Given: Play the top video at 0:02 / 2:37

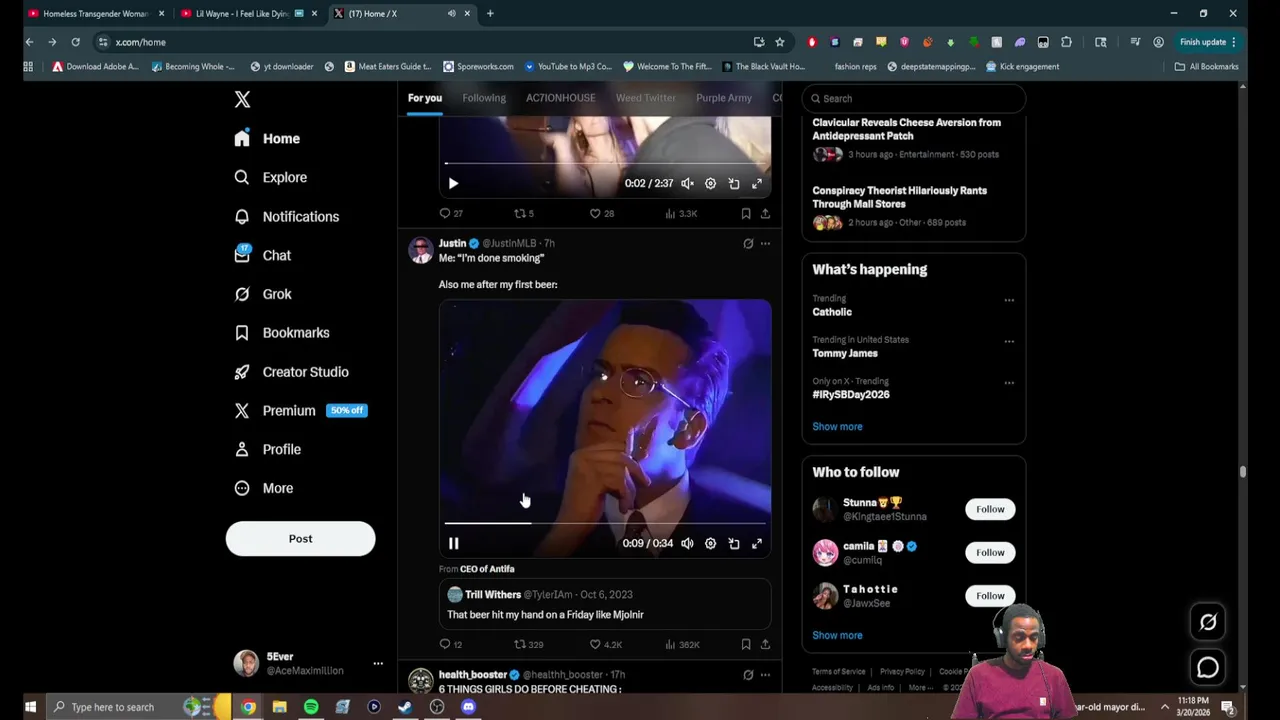Looking at the screenshot, I should [453, 183].
